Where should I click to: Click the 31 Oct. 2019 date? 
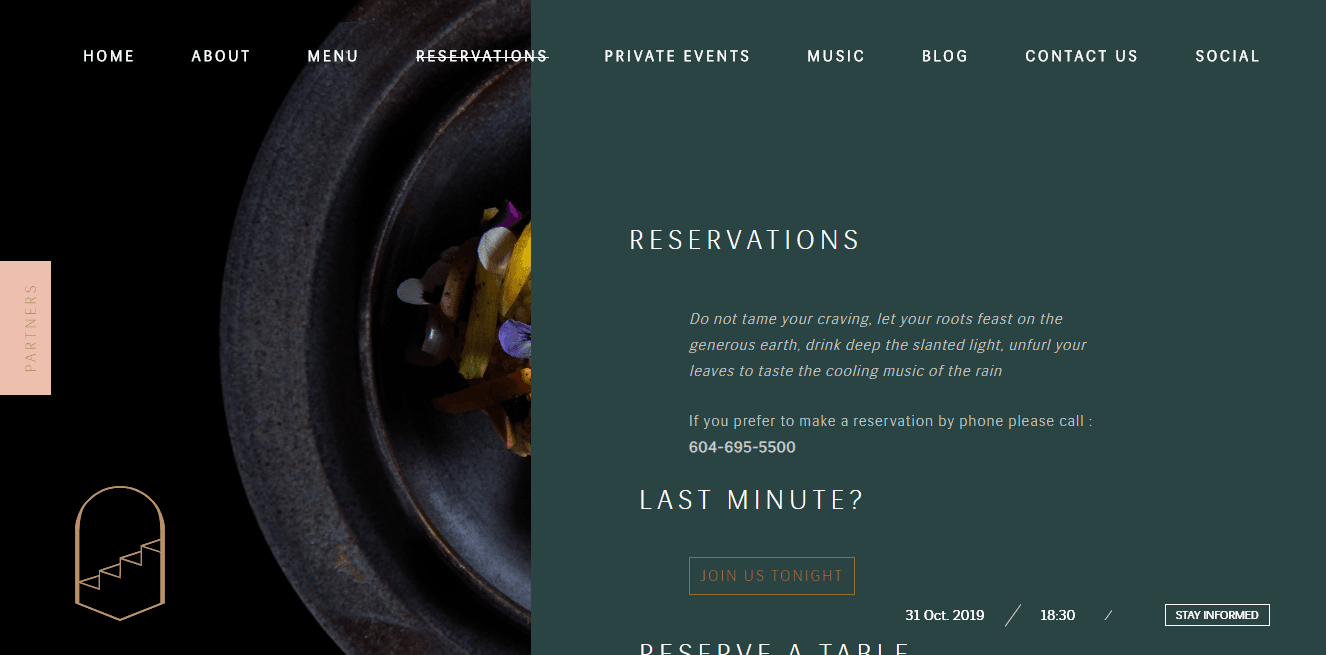(944, 615)
